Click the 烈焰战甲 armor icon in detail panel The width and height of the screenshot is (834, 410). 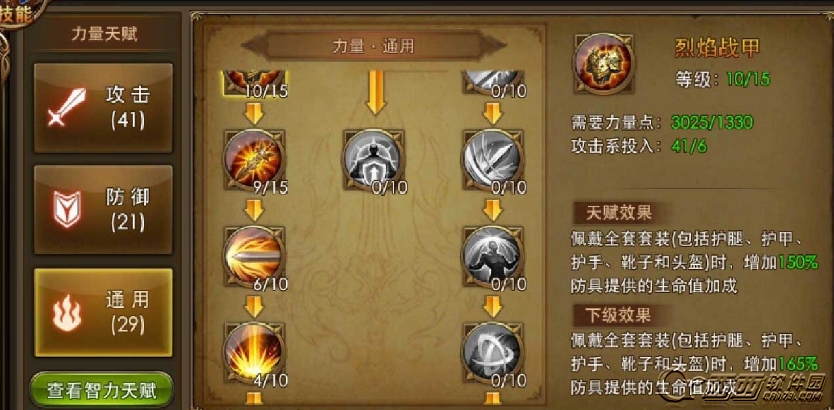(x=603, y=64)
